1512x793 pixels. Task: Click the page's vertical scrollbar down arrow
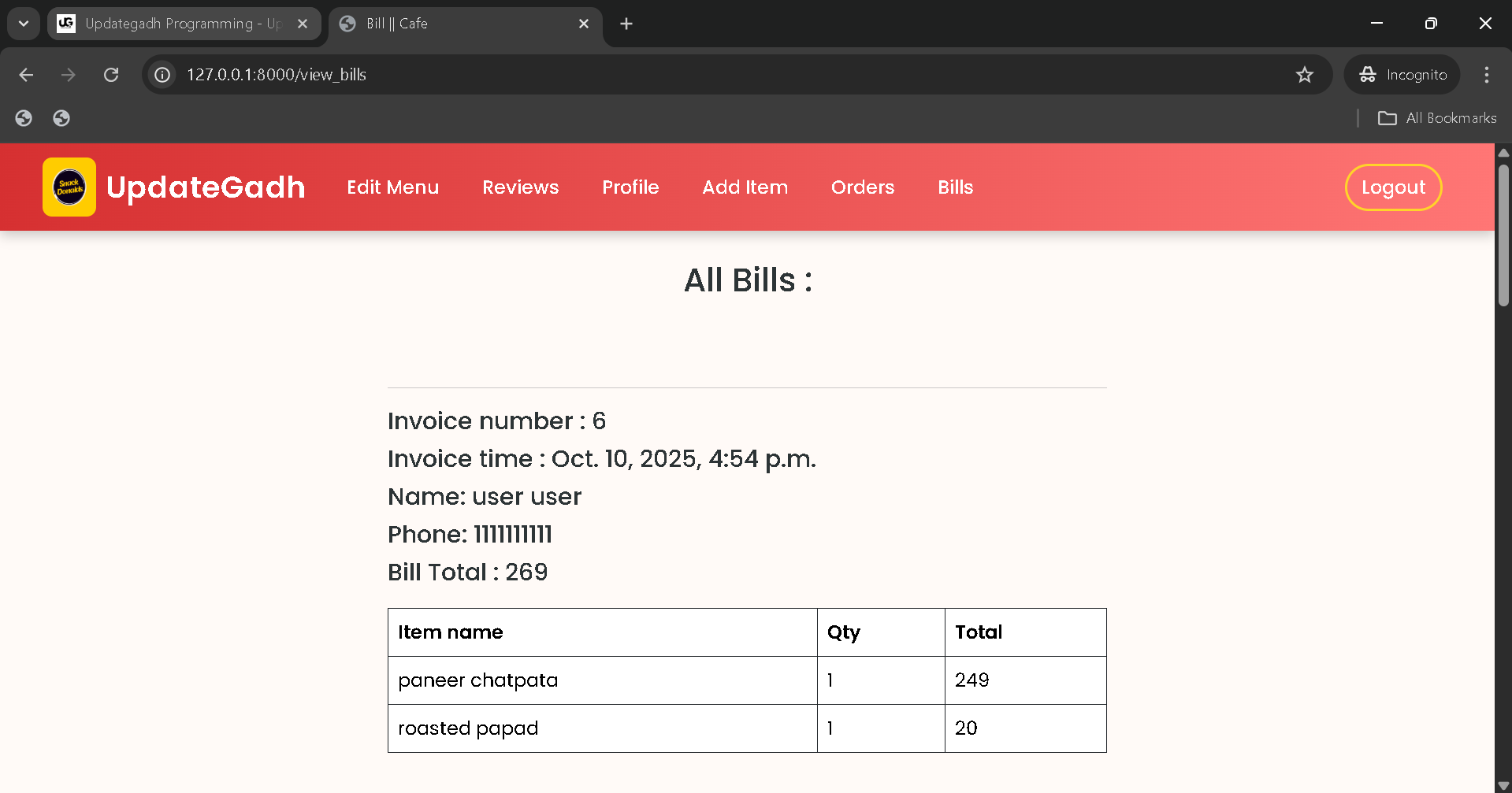click(x=1503, y=785)
